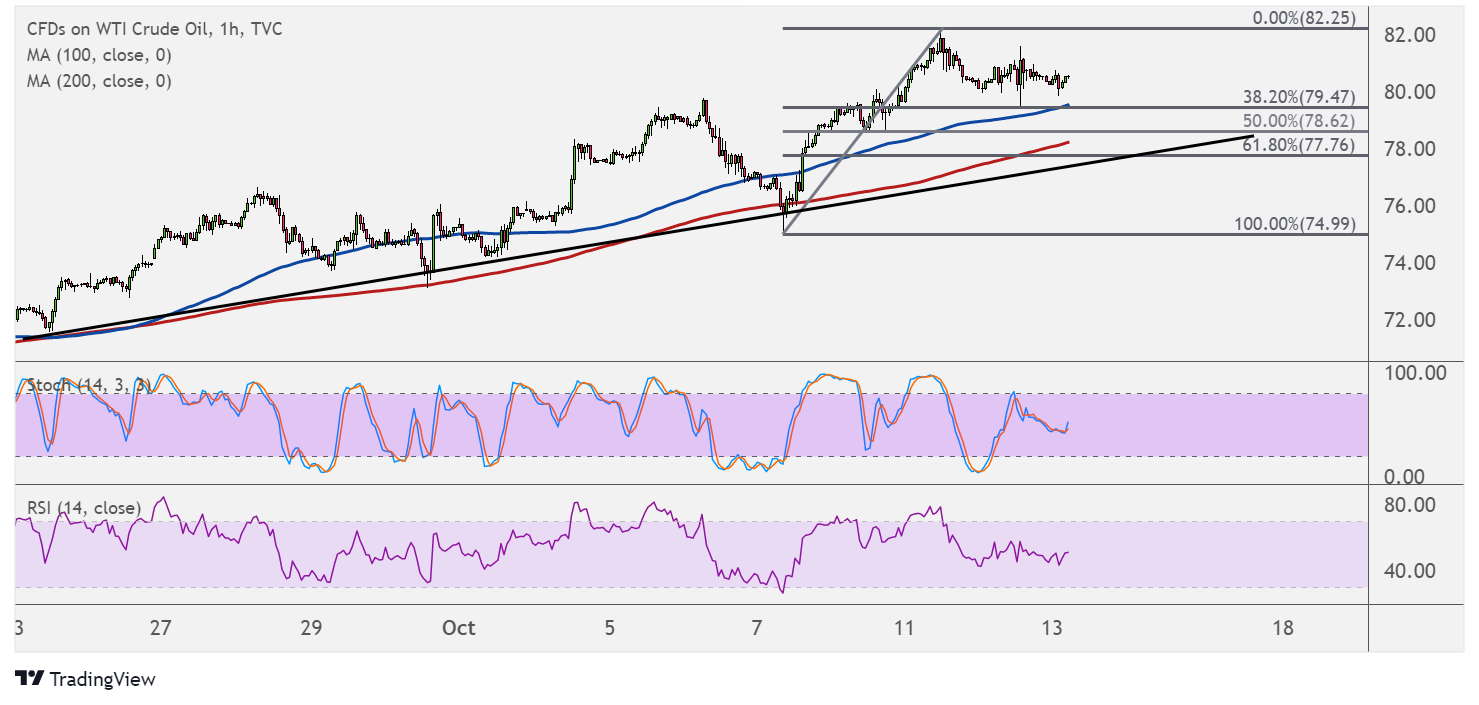Click the 100.00 stochastic scale value
1479x705 pixels.
click(x=1416, y=373)
